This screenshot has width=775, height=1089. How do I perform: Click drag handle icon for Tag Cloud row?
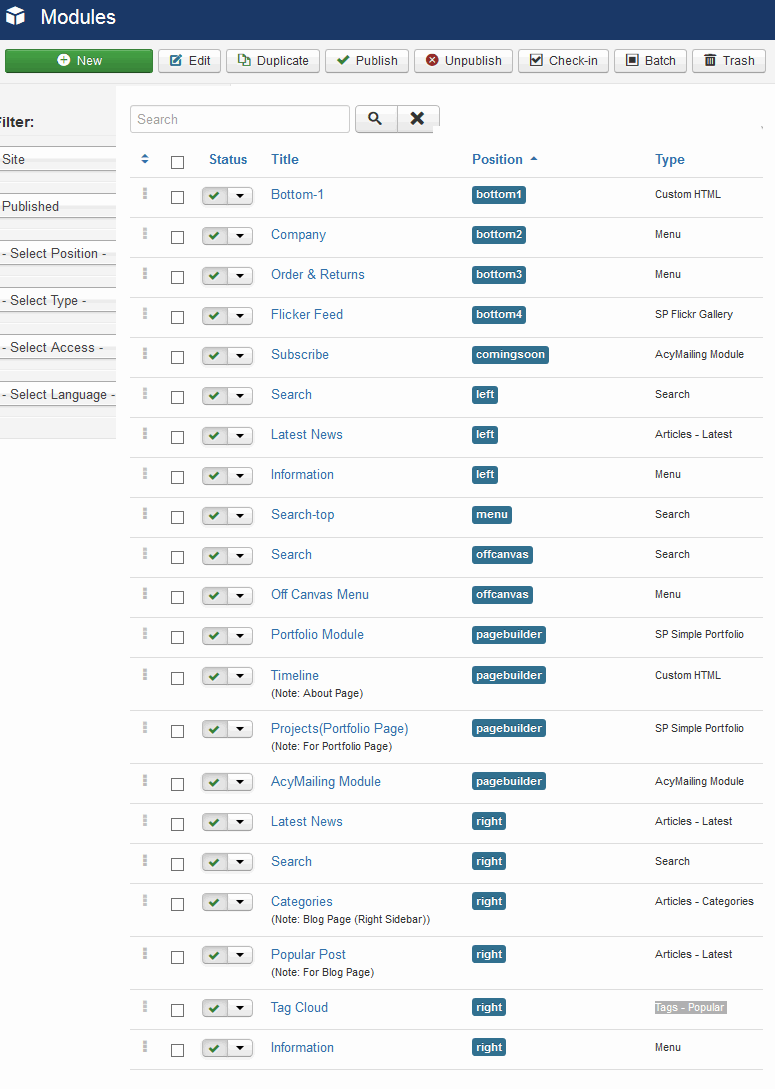click(x=145, y=1007)
